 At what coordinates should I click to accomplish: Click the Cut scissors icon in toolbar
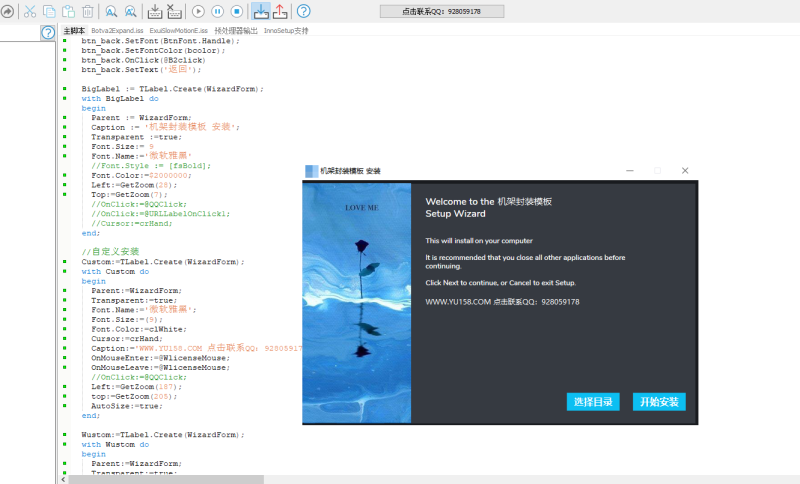tap(30, 11)
